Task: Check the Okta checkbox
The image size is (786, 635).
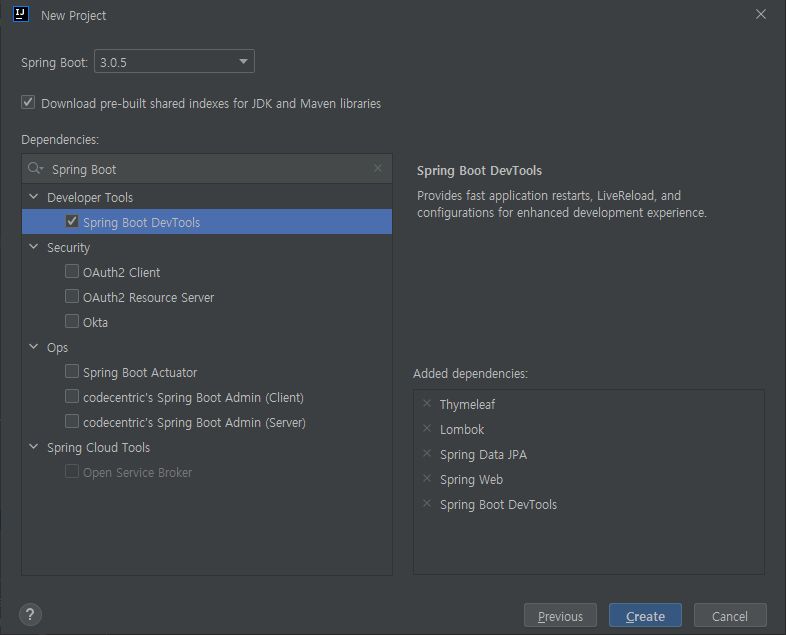Action: pyautogui.click(x=72, y=321)
